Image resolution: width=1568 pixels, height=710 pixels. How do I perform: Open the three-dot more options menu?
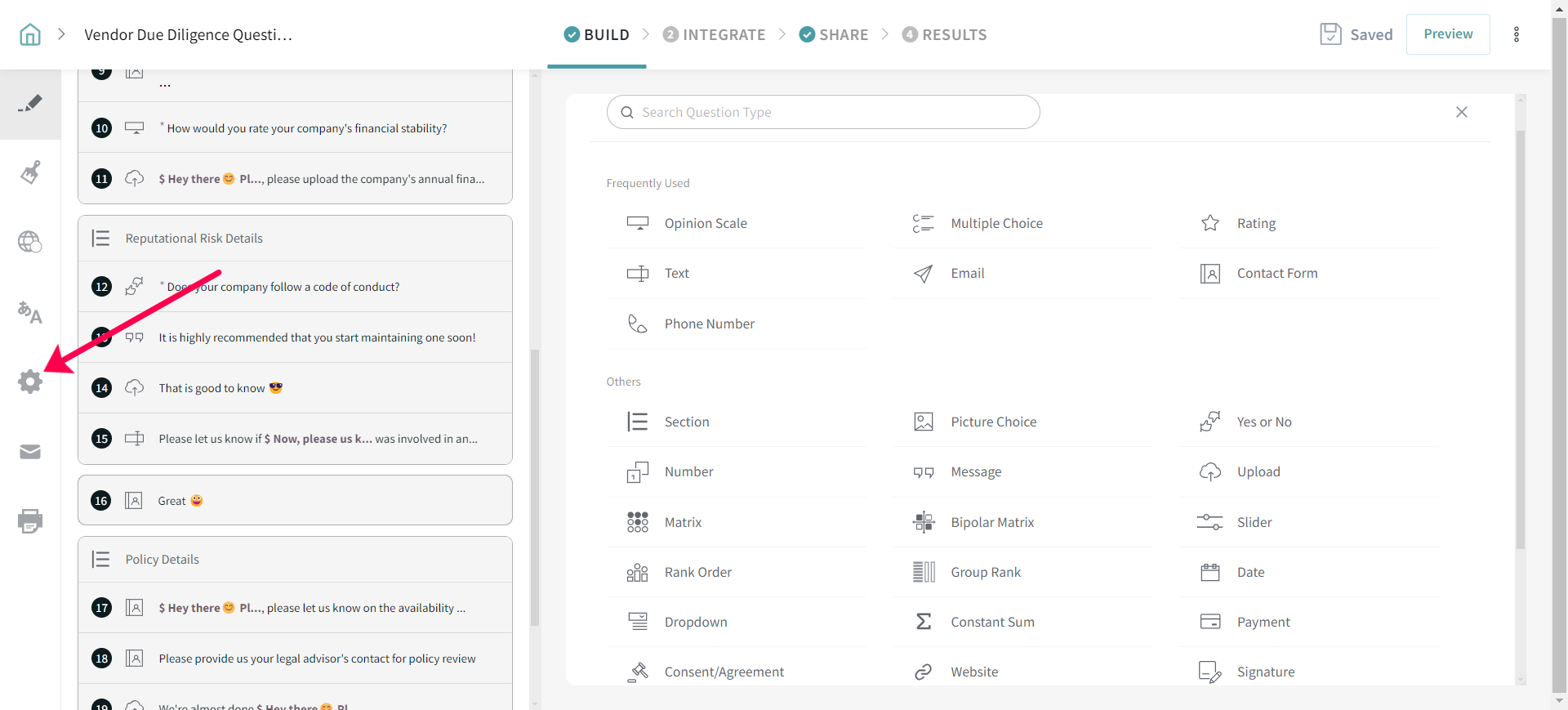pos(1517,34)
